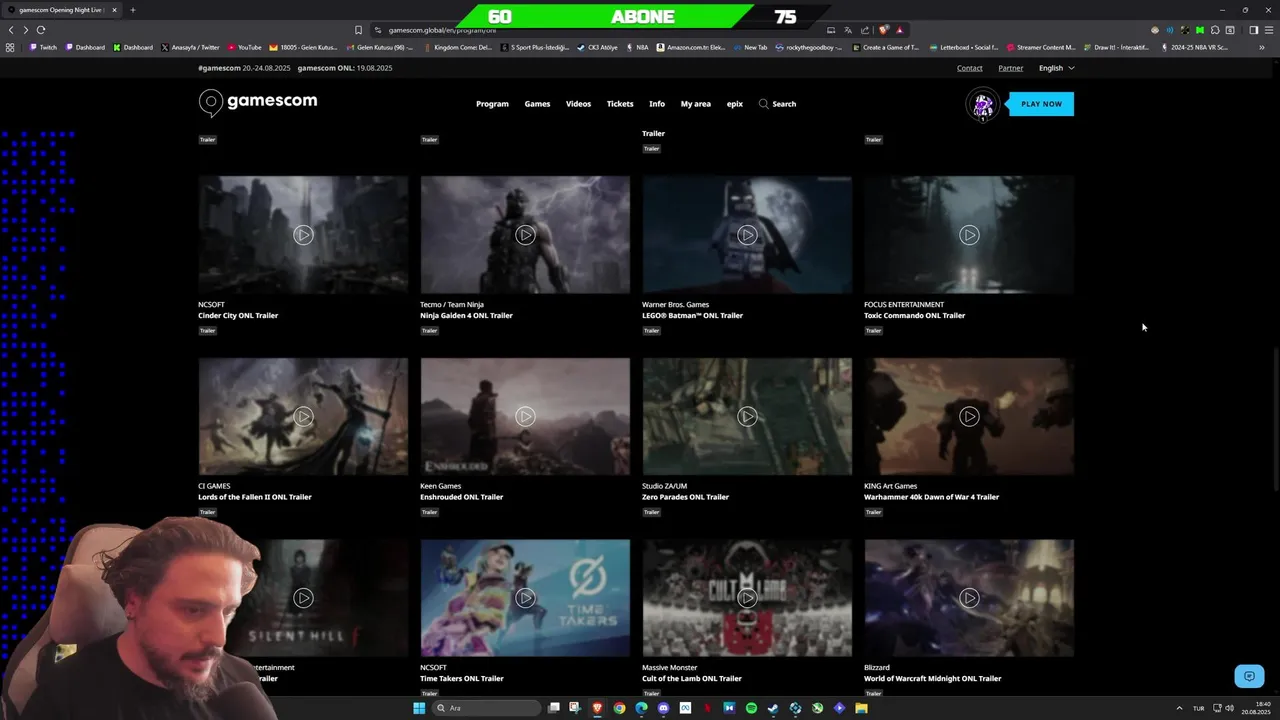Open Cinder City ONL Trailer title link
This screenshot has height=720, width=1280.
click(x=238, y=316)
